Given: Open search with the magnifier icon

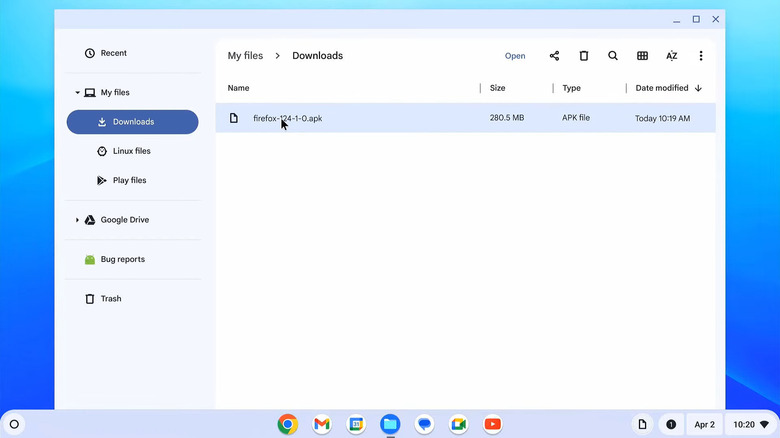Looking at the screenshot, I should (613, 56).
